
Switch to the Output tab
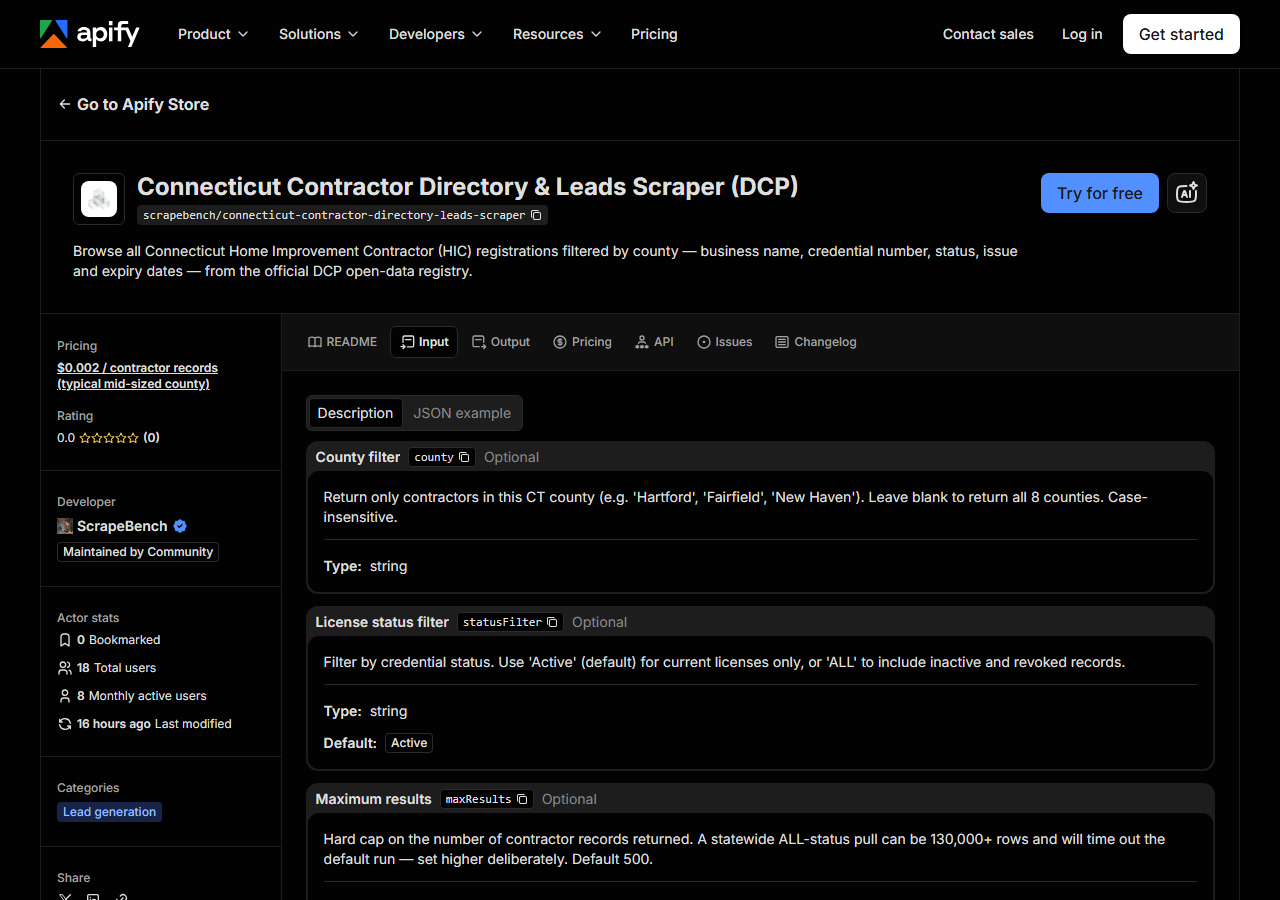click(x=501, y=342)
